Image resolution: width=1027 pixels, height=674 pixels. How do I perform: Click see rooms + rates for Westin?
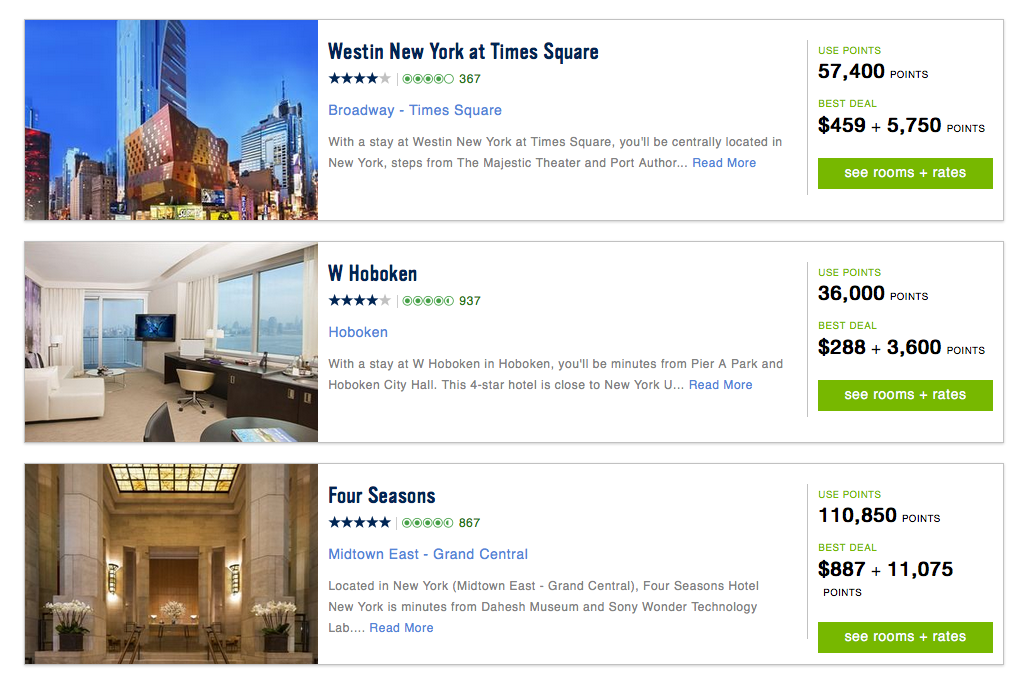905,173
